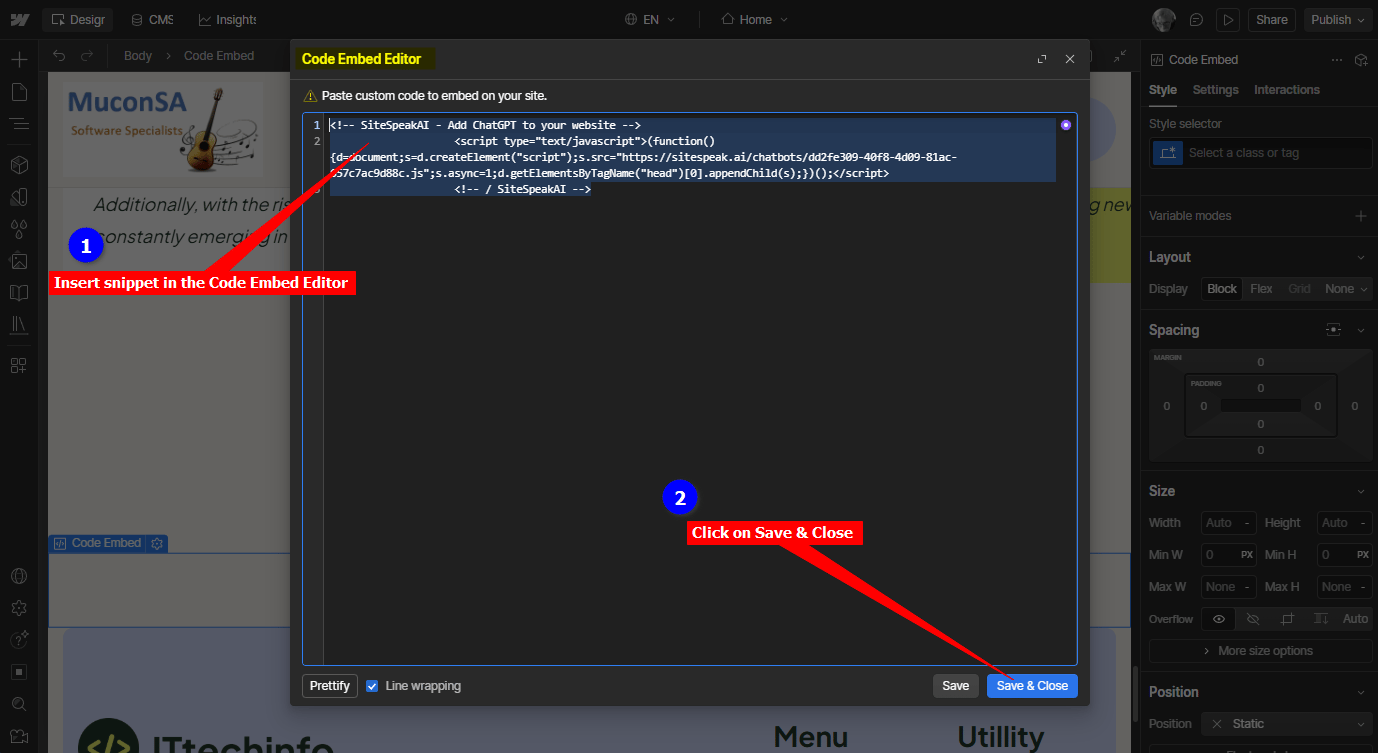Set Overflow to Auto
The image size is (1378, 753).
click(1355, 619)
